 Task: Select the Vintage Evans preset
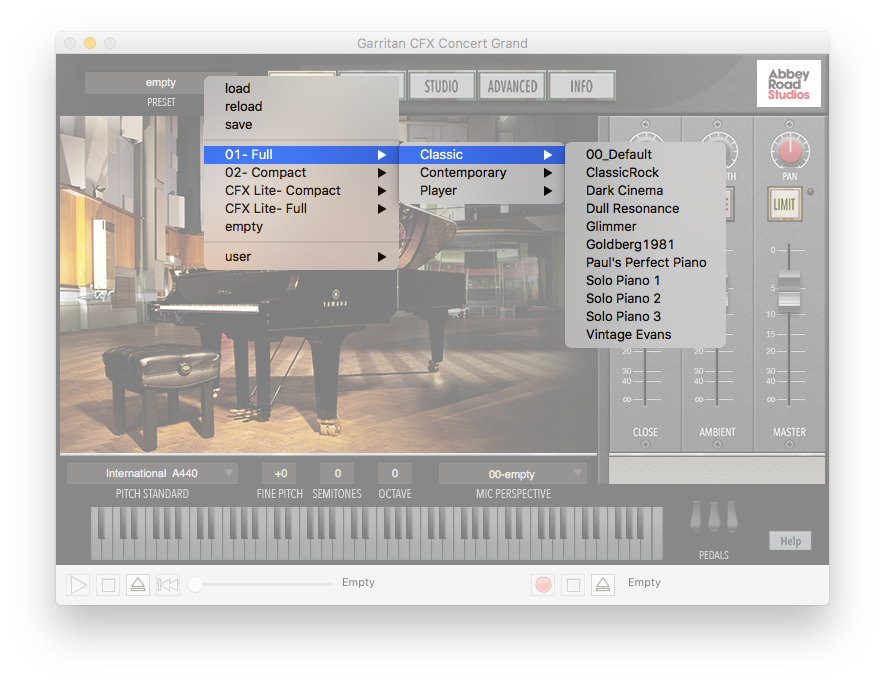pyautogui.click(x=645, y=335)
